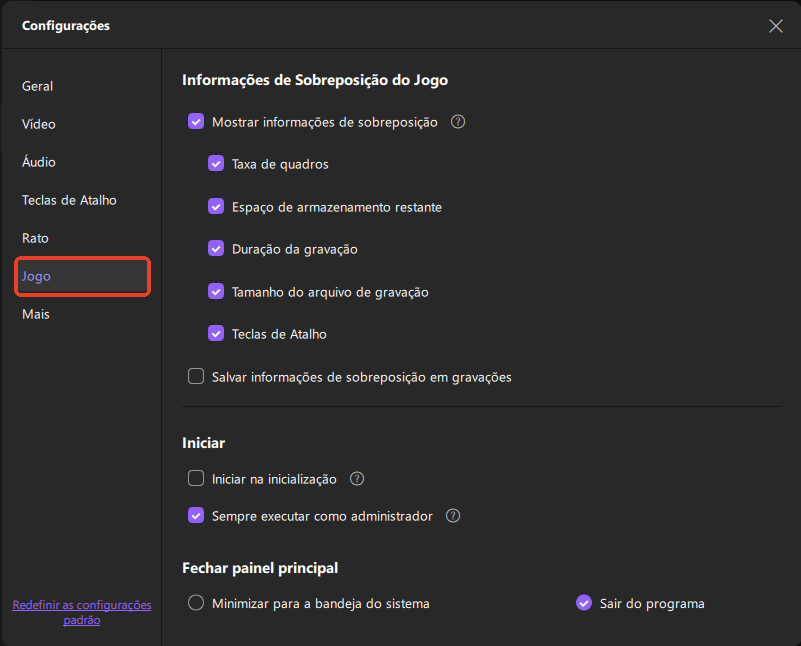Click the Fechar painel principal heading

260,568
